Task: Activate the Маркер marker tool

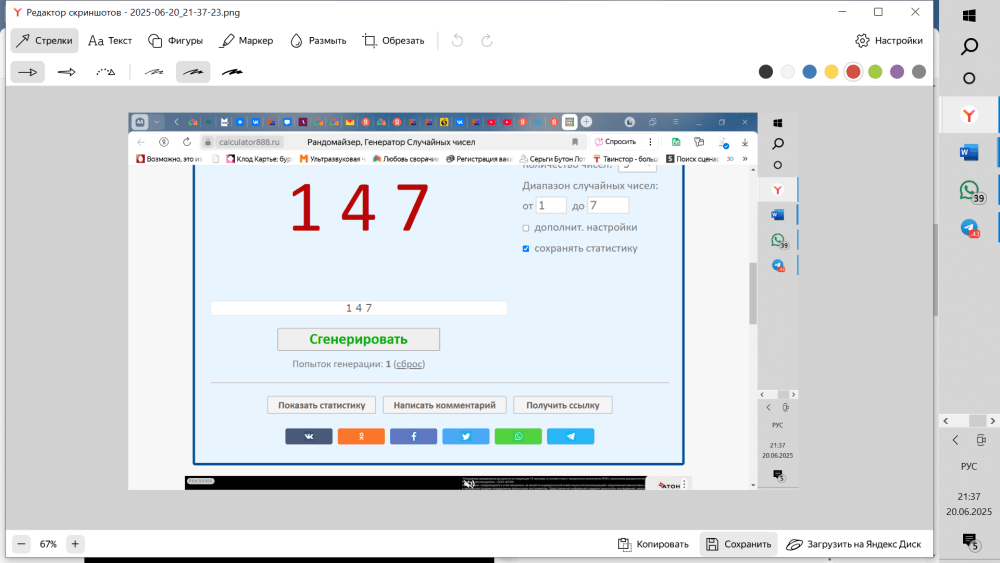Action: (x=246, y=41)
